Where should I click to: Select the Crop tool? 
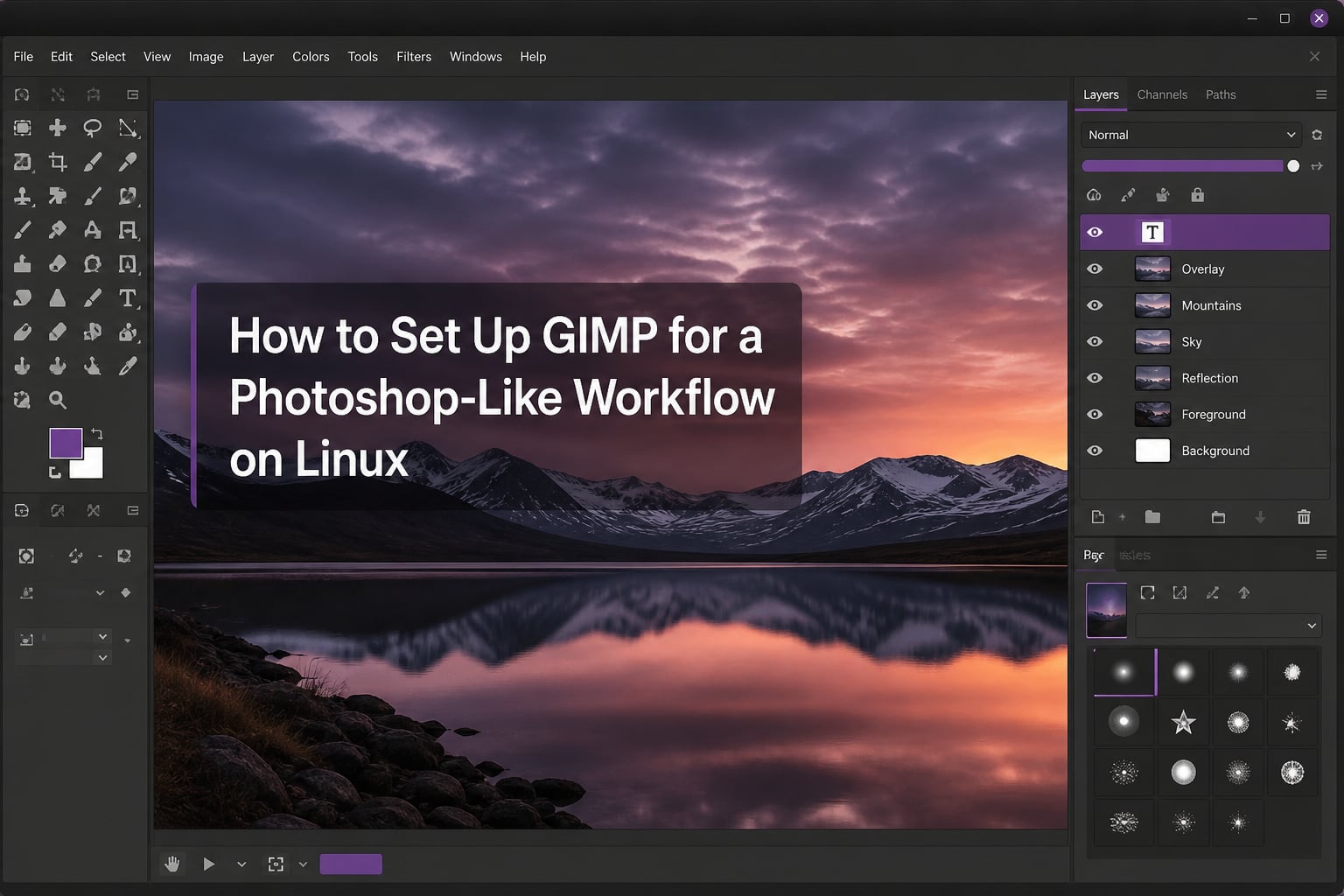(x=58, y=162)
